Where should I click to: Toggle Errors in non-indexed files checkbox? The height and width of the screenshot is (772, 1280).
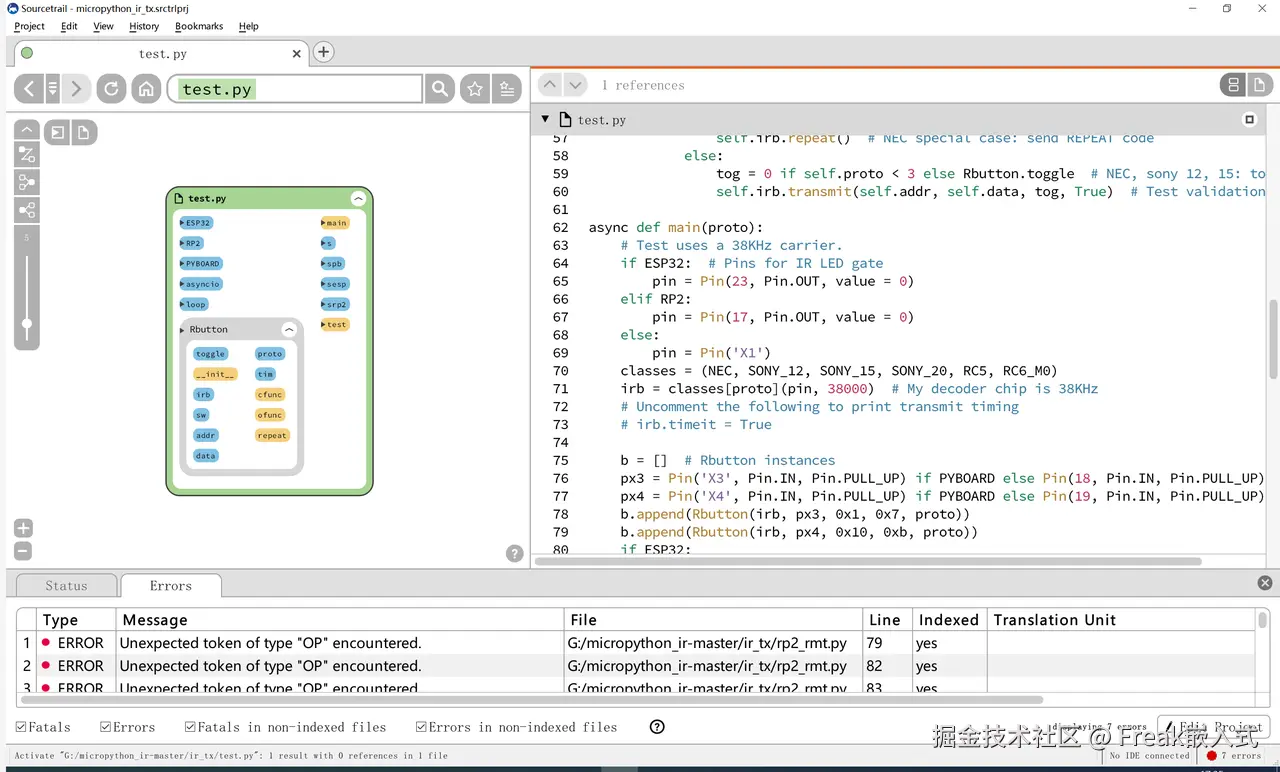point(421,727)
